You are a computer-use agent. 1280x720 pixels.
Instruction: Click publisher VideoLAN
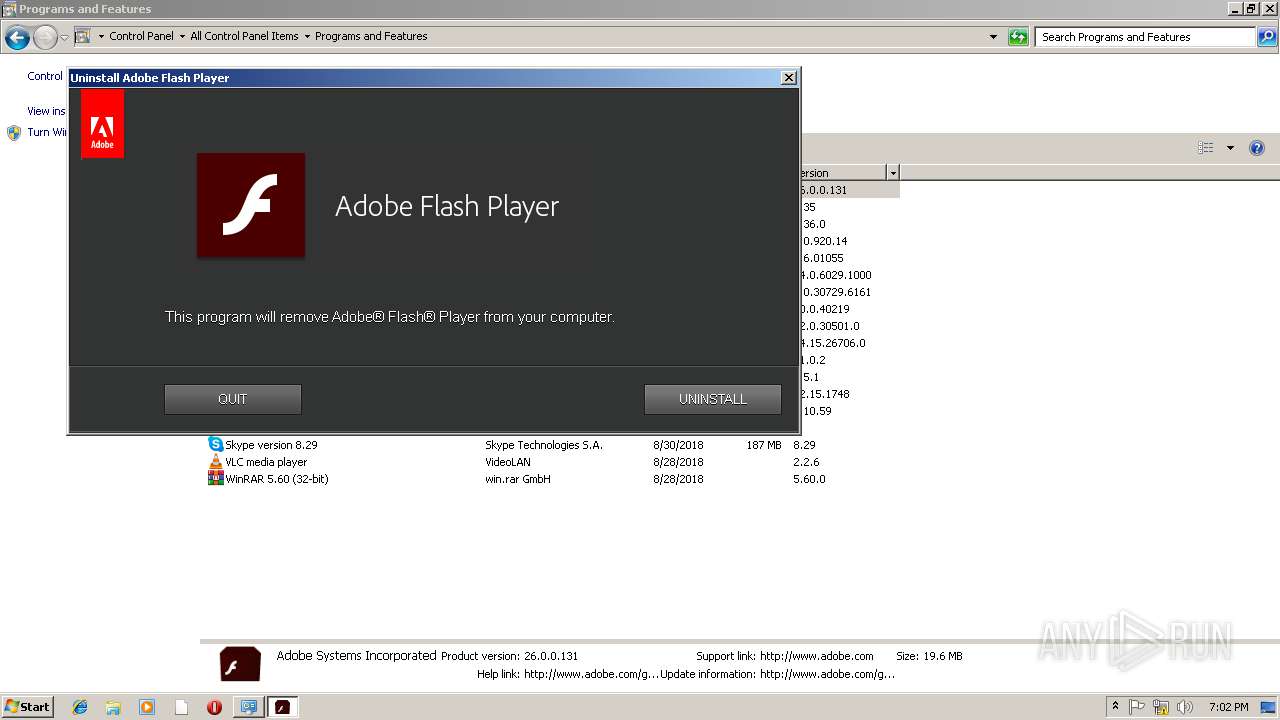(x=508, y=462)
